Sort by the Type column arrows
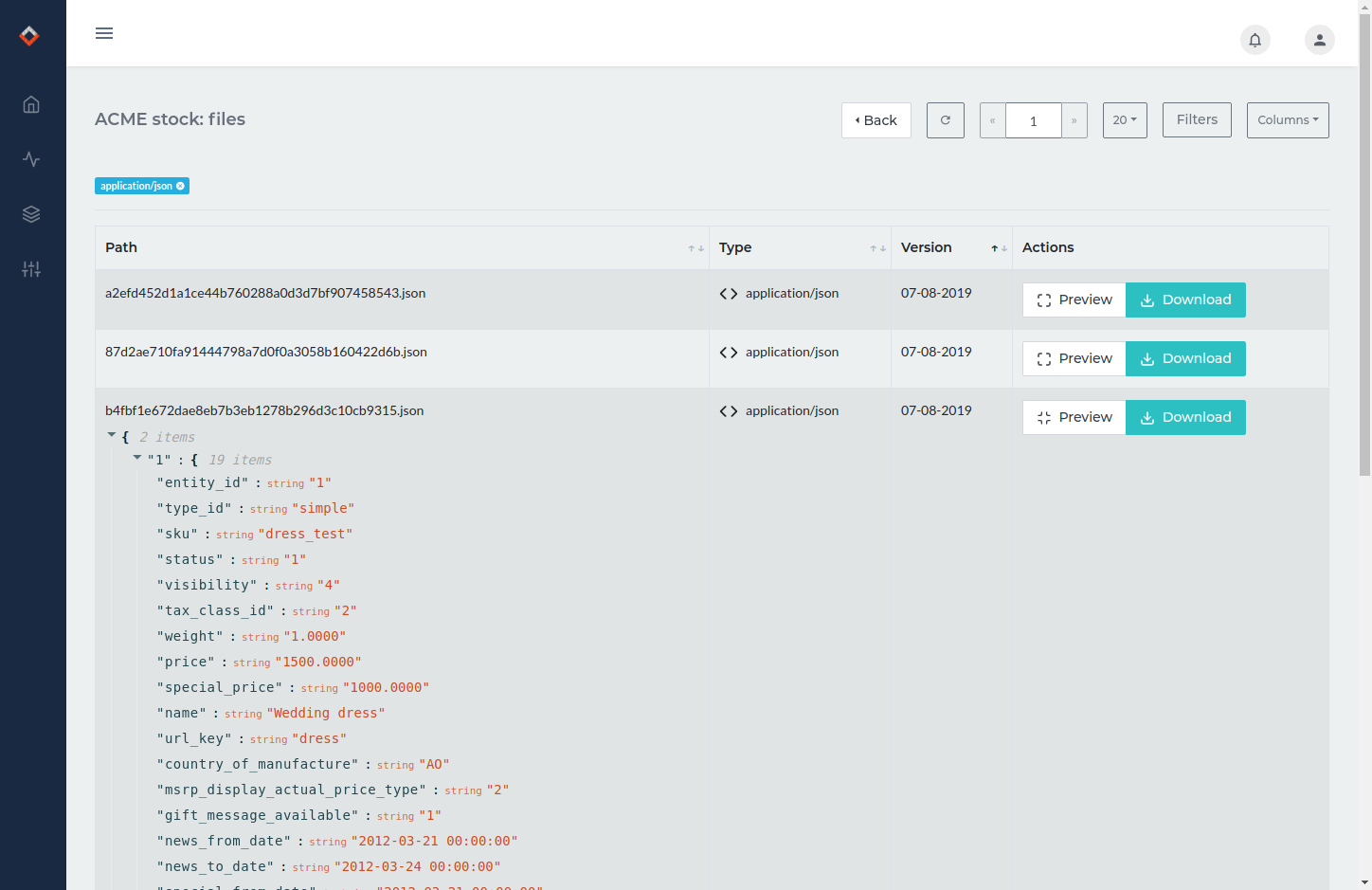This screenshot has width=1372, height=890. 878,248
